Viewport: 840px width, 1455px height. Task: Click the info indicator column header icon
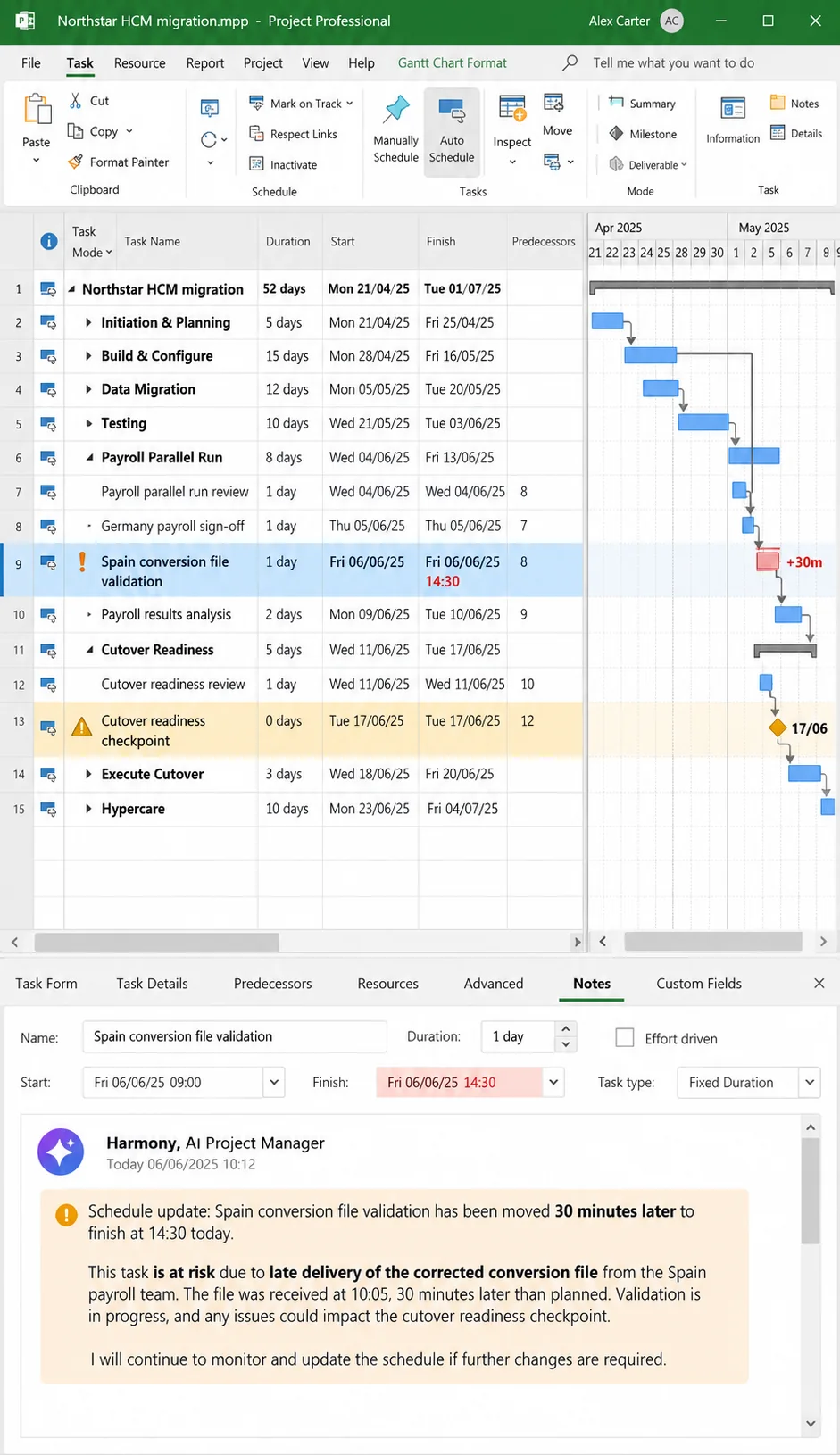[49, 241]
